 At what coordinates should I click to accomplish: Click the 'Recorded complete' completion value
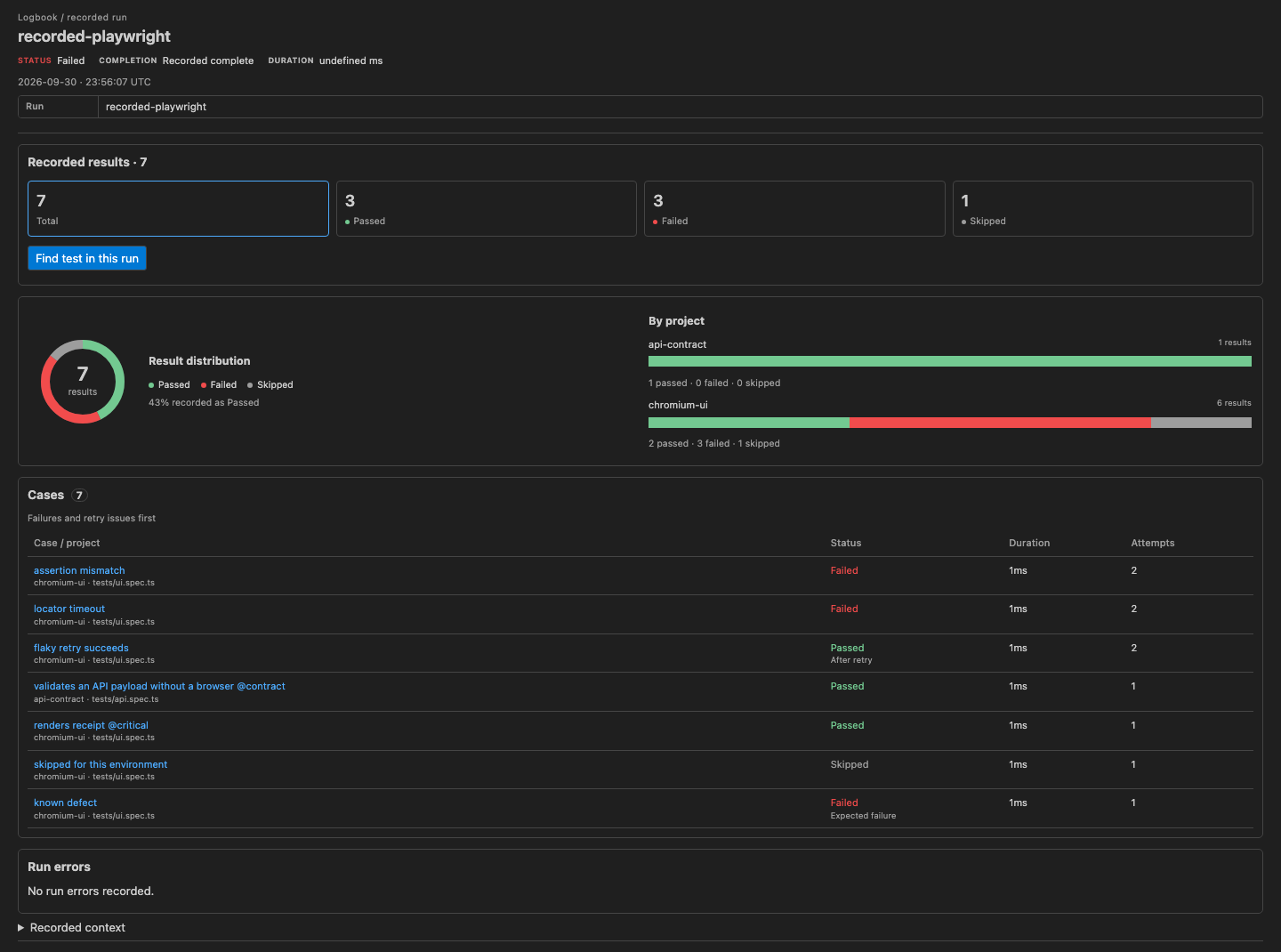click(x=208, y=61)
